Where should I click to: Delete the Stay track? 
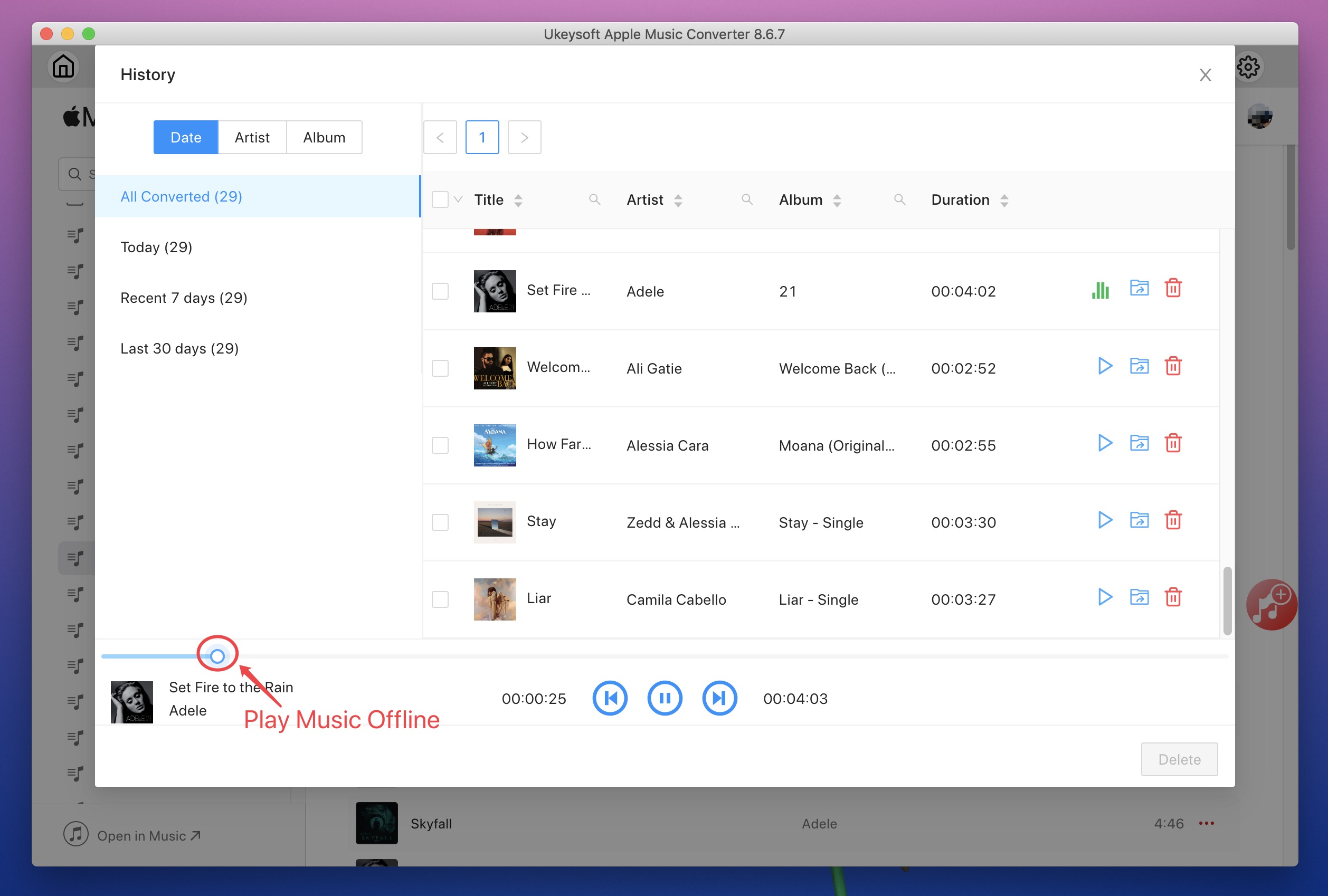point(1173,520)
